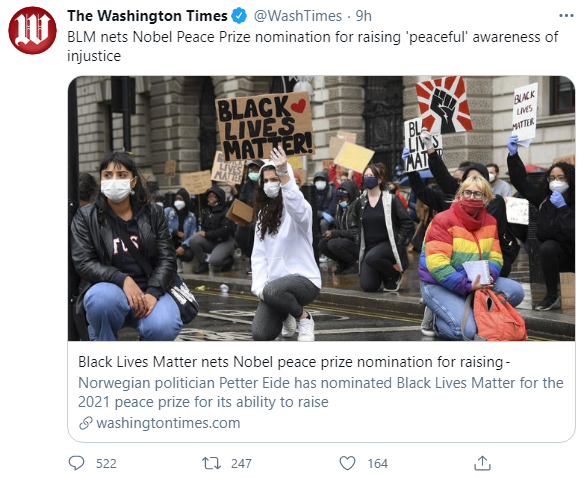
Task: Click The Washington Times avatar logo
Action: click(x=33, y=30)
